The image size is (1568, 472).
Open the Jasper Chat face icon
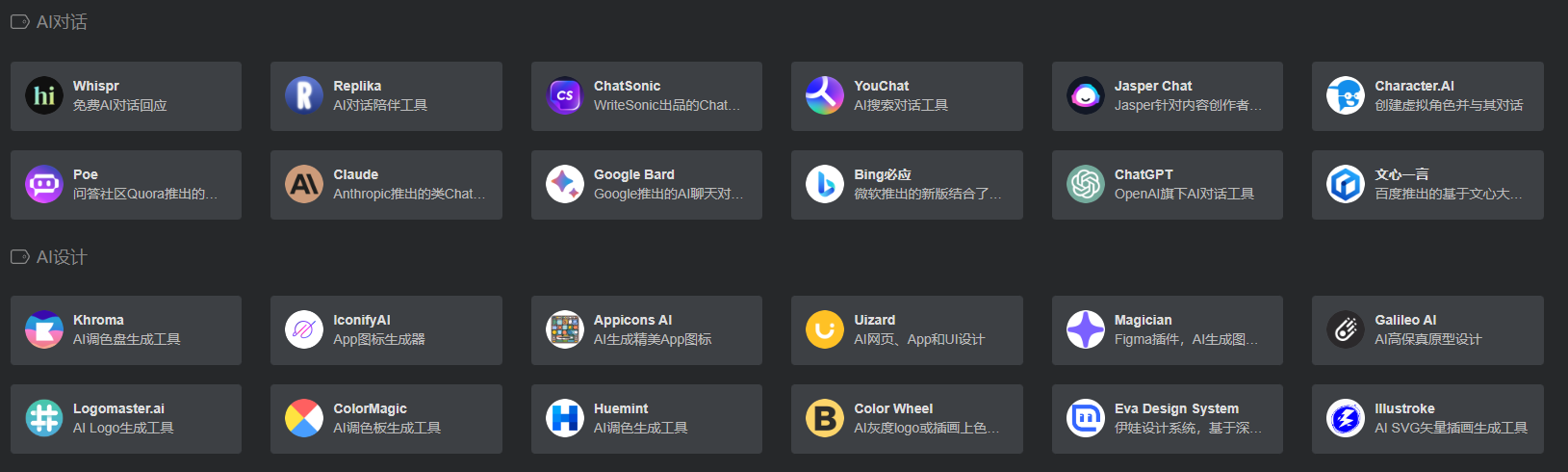[x=1086, y=96]
